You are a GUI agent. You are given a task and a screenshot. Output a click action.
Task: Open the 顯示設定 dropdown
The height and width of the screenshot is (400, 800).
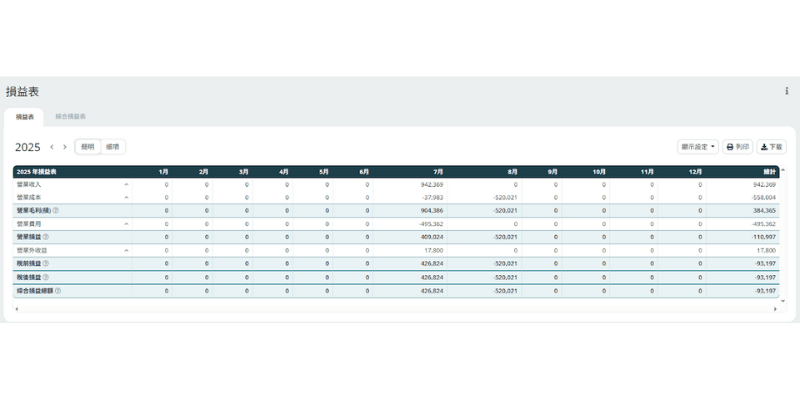click(x=698, y=147)
